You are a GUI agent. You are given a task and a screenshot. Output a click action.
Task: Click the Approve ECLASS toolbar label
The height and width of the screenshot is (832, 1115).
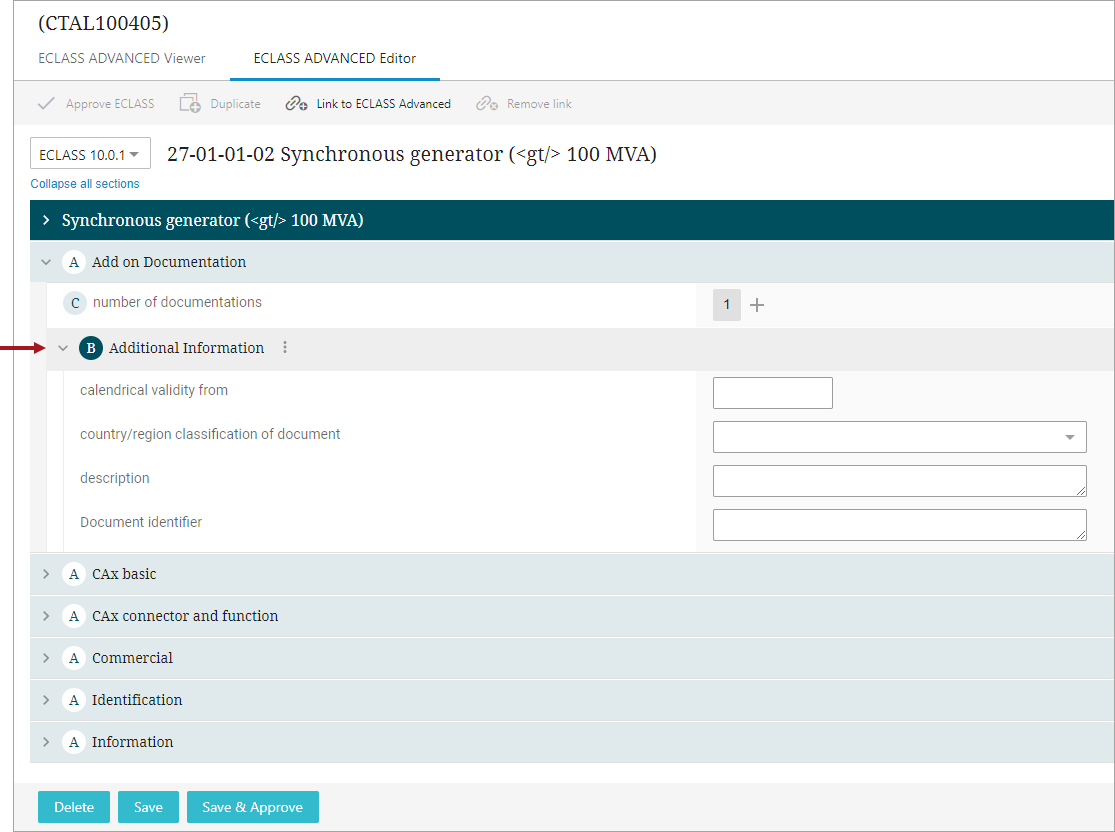[x=110, y=104]
